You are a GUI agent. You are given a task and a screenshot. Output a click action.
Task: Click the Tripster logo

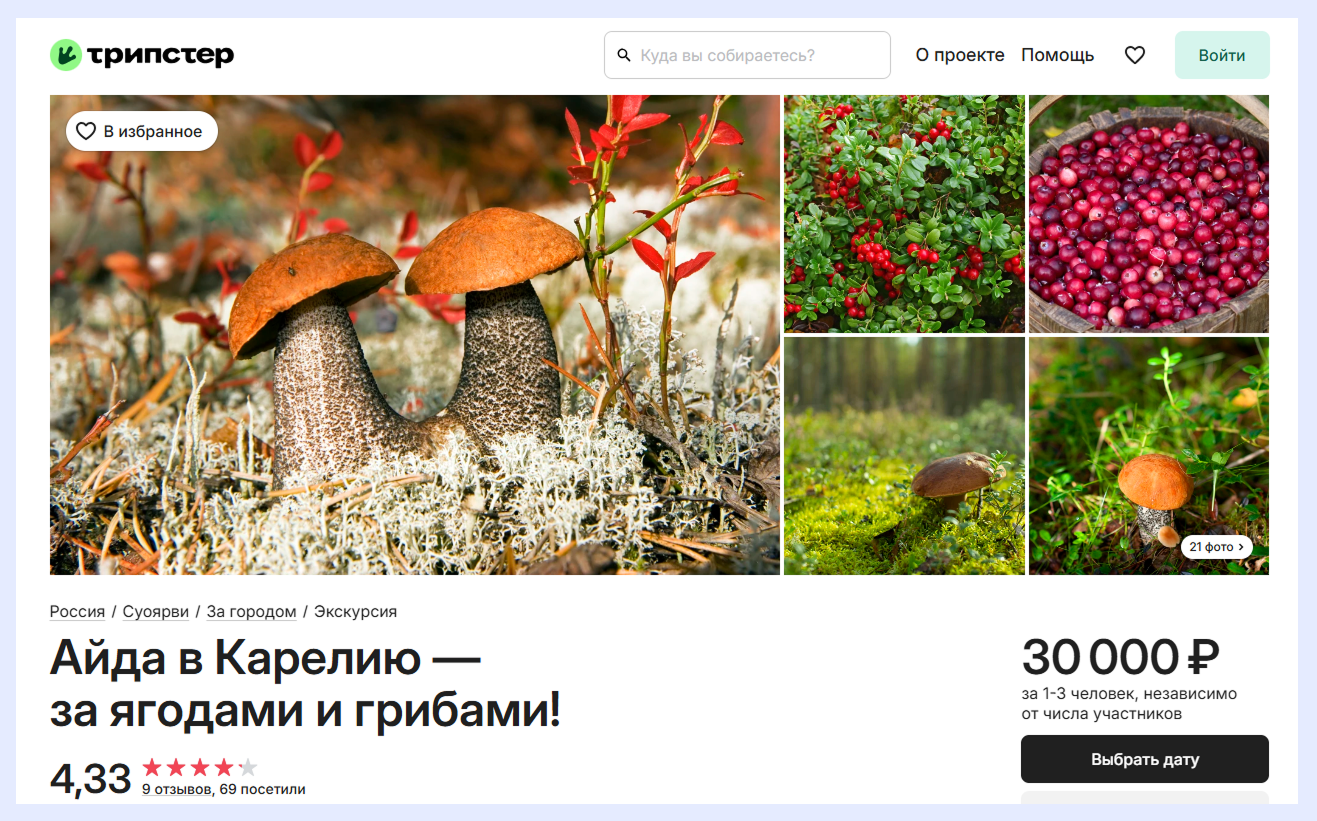(x=141, y=55)
